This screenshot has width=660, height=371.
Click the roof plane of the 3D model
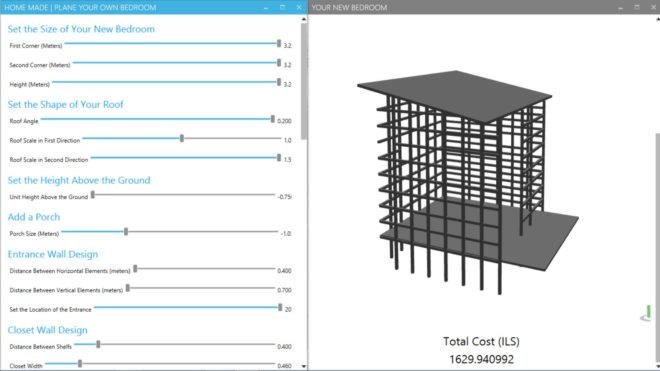[455, 96]
